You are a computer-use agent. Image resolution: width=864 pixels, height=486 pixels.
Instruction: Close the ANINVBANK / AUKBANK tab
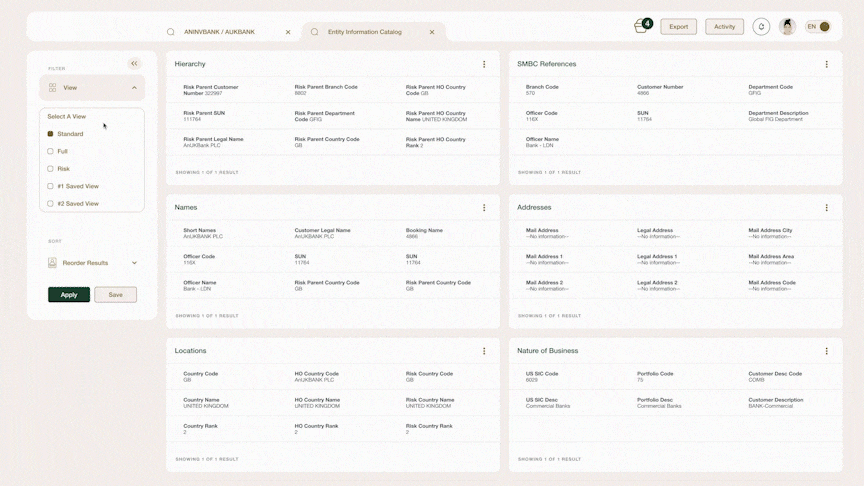pos(288,32)
